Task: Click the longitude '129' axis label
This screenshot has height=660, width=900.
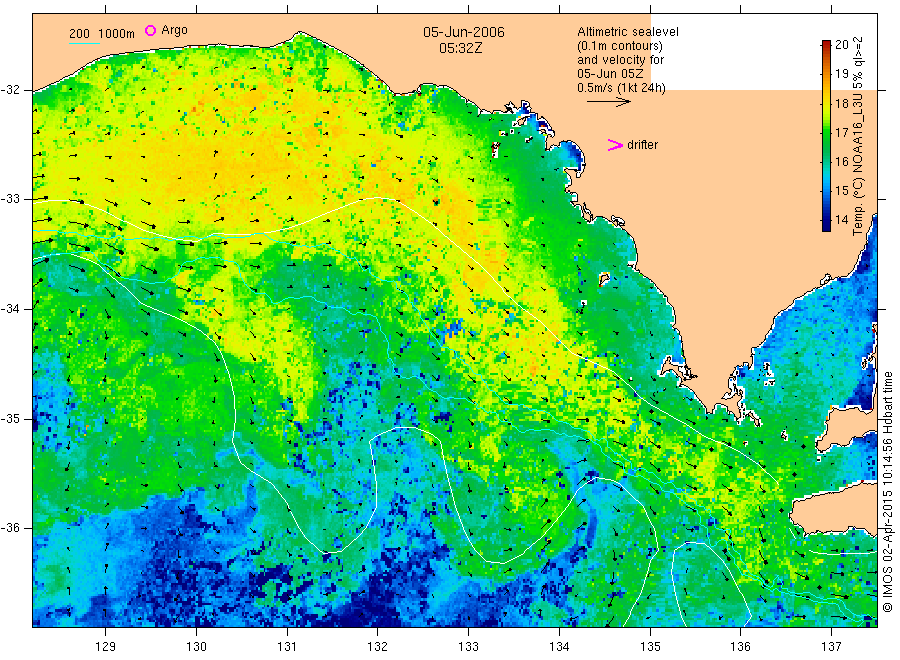Action: pos(106,647)
